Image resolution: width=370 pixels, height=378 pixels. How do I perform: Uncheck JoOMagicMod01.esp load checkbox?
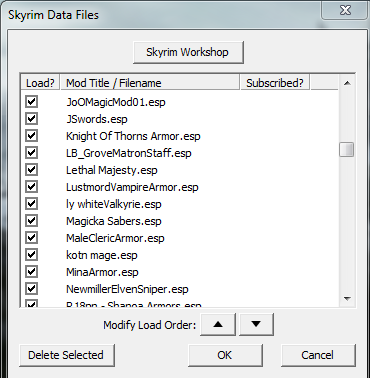[x=31, y=102]
